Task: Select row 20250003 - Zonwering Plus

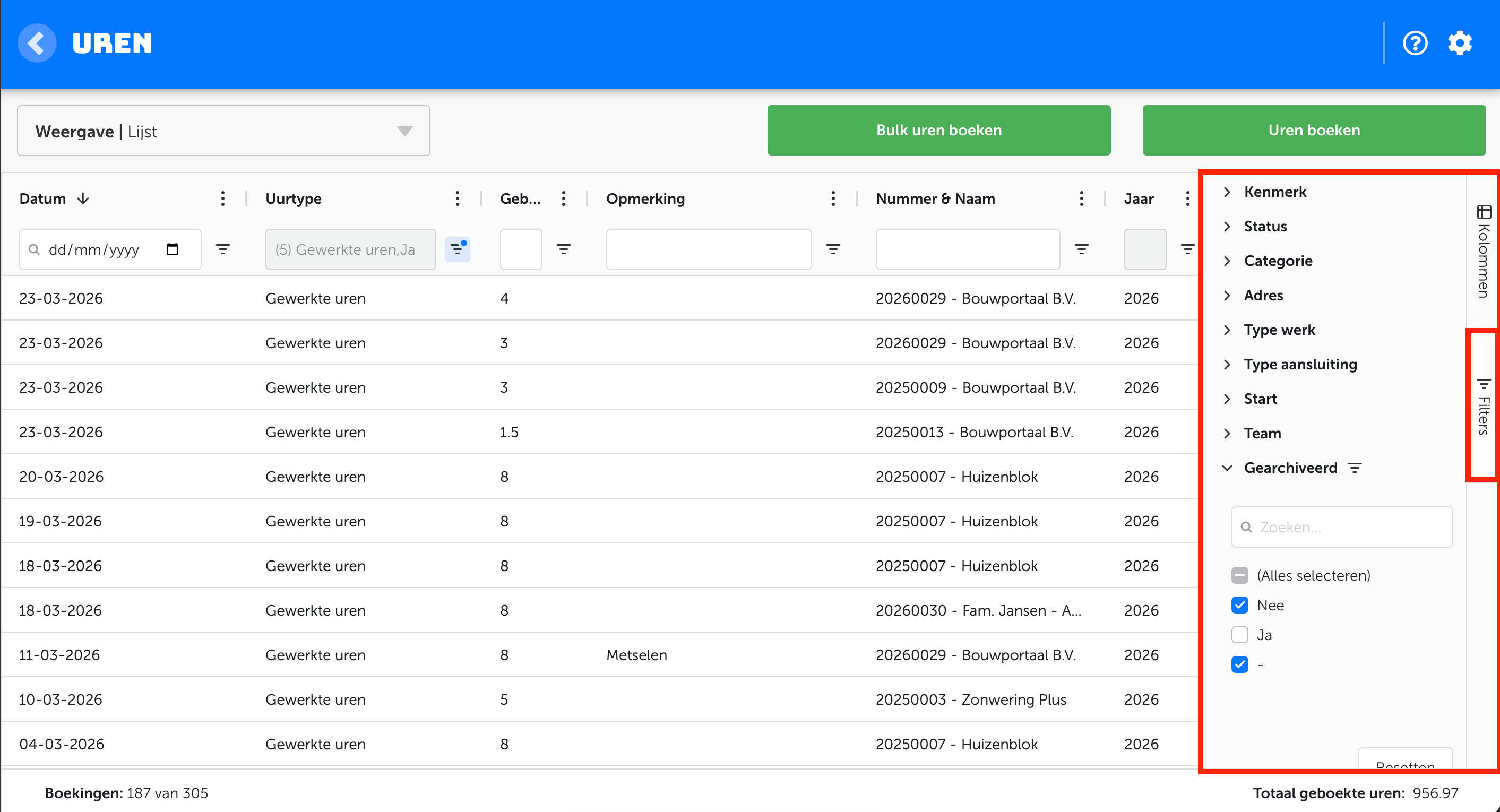Action: coord(971,700)
